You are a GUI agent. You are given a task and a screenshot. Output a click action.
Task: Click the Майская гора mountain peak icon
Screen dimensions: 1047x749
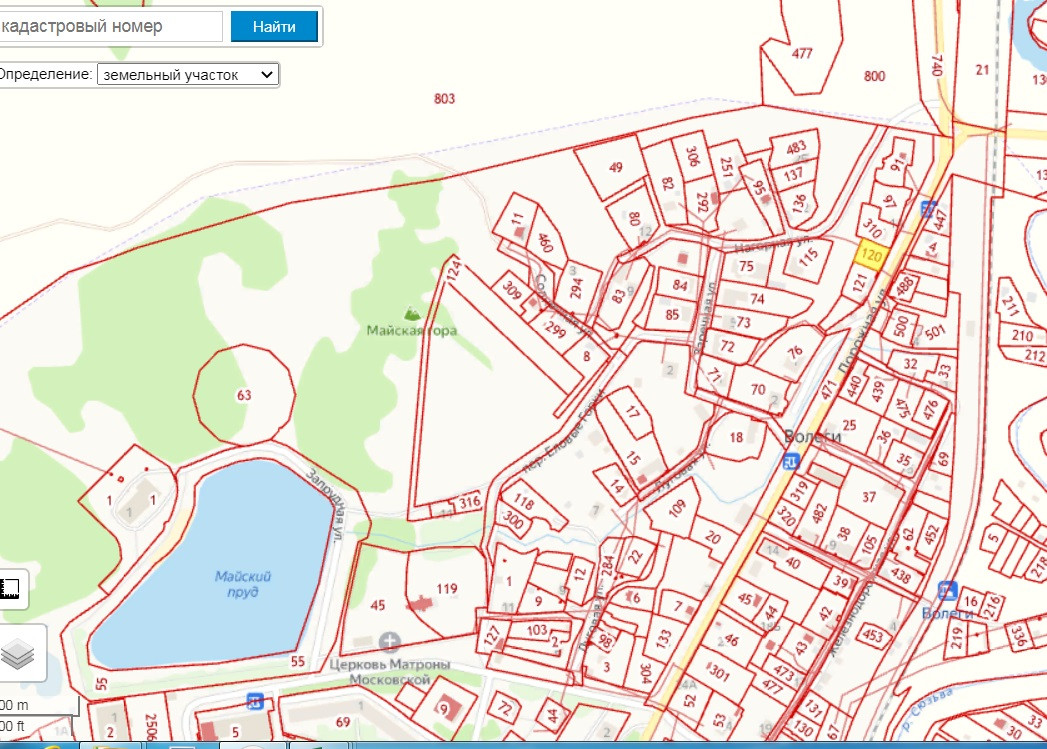(410, 313)
